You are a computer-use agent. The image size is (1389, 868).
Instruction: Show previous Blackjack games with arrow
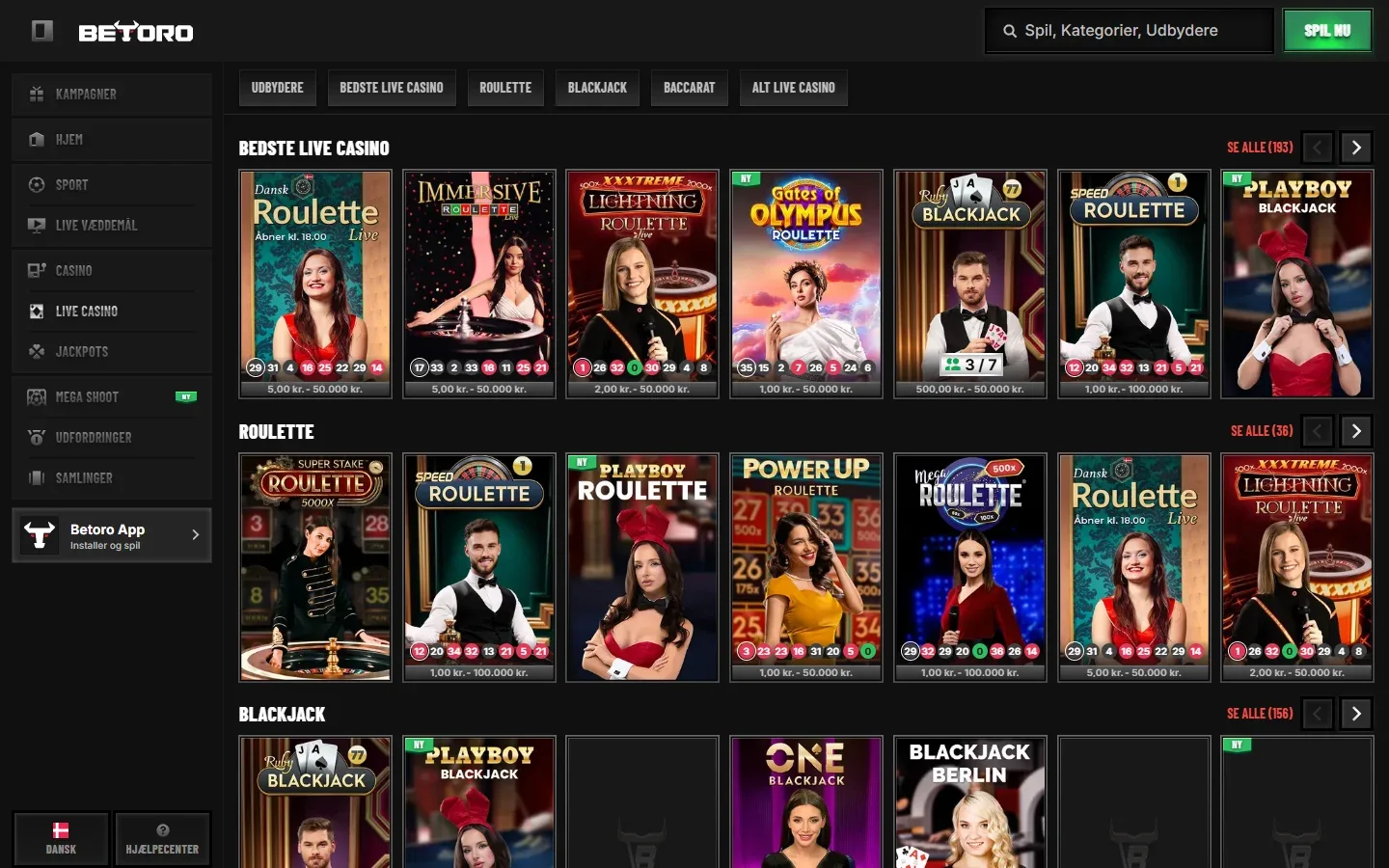click(1318, 714)
